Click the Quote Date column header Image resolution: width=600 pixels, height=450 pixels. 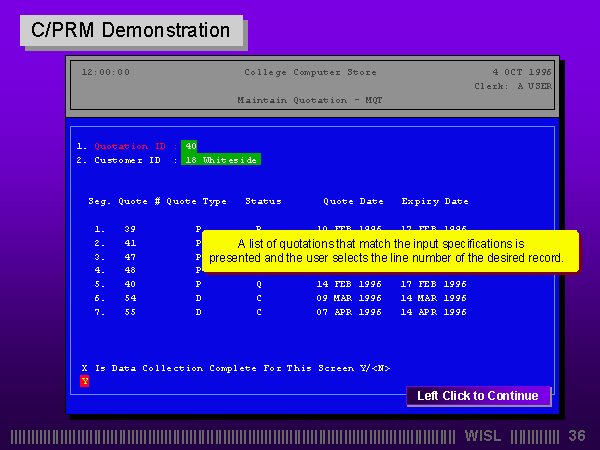352,201
